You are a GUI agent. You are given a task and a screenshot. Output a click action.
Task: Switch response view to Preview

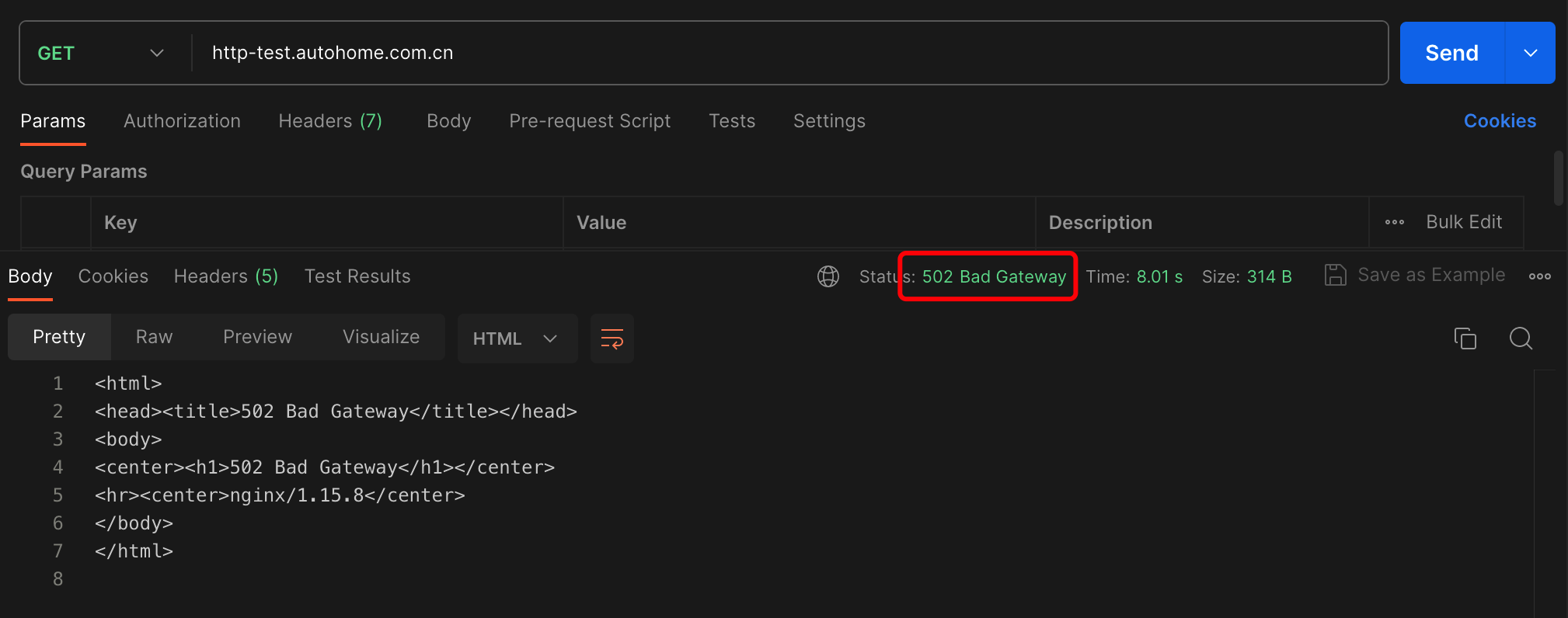(x=257, y=337)
